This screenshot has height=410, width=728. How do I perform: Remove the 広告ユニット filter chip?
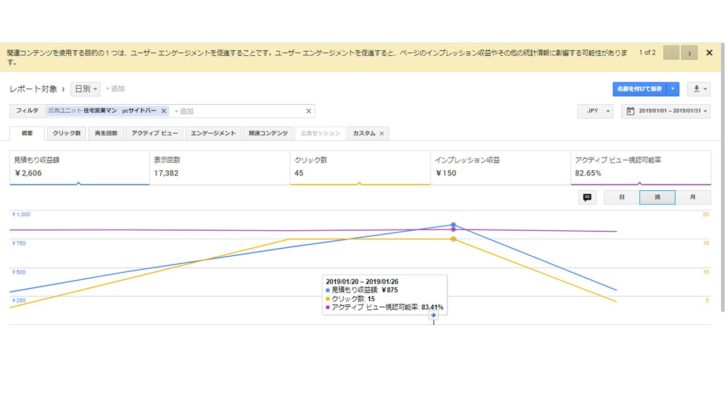(x=163, y=111)
